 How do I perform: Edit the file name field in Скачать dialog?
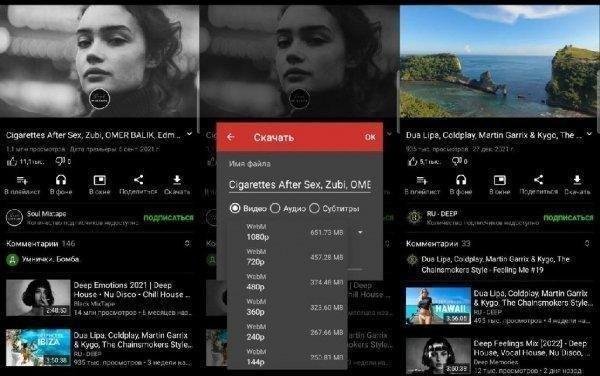pos(300,185)
